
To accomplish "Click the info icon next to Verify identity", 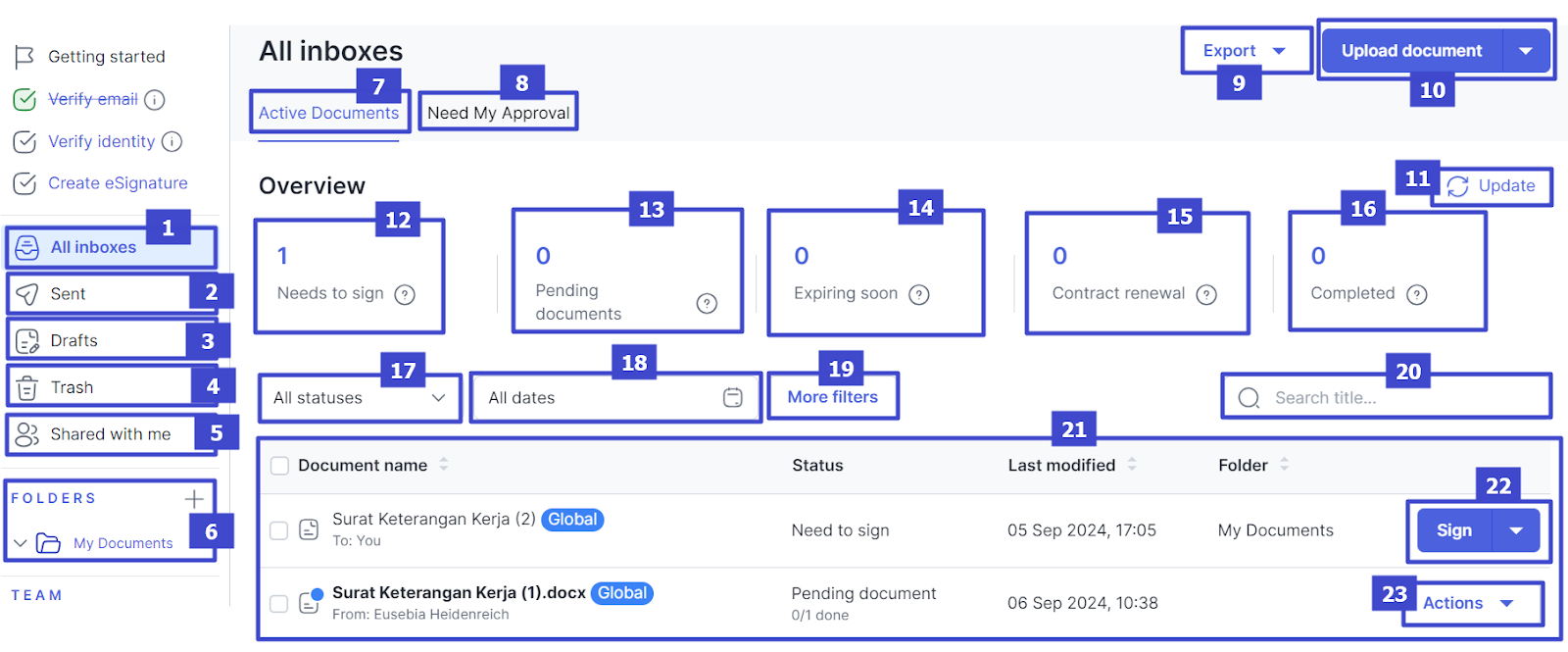I will coord(171,142).
